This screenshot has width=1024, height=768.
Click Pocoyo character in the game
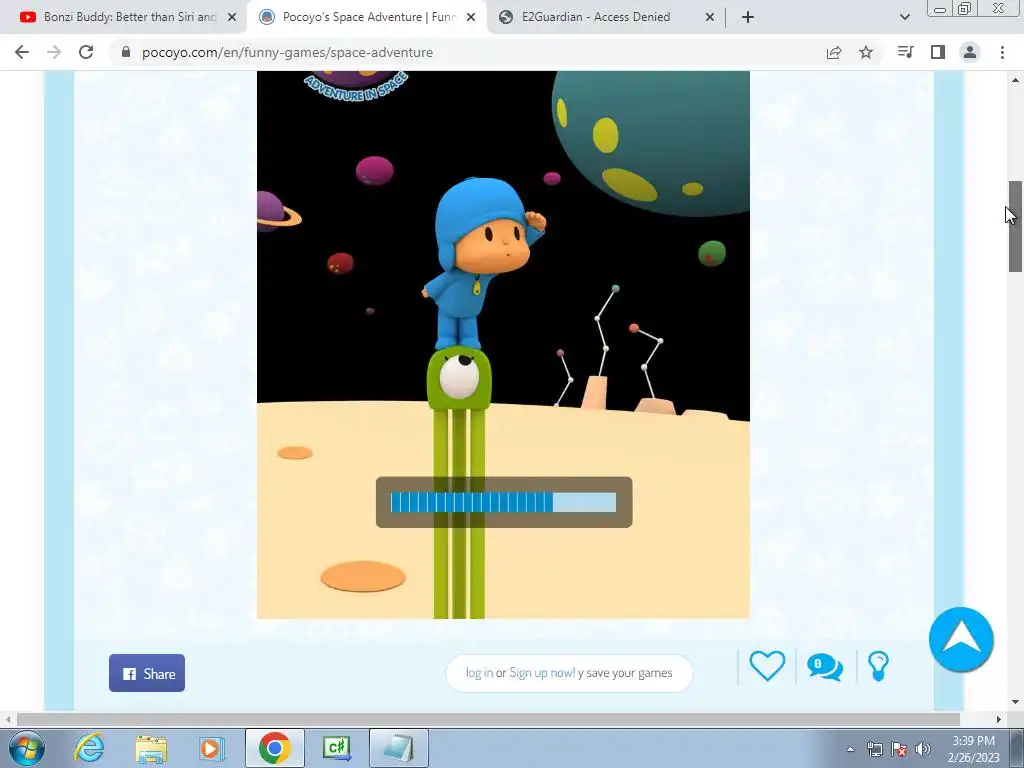tap(482, 264)
